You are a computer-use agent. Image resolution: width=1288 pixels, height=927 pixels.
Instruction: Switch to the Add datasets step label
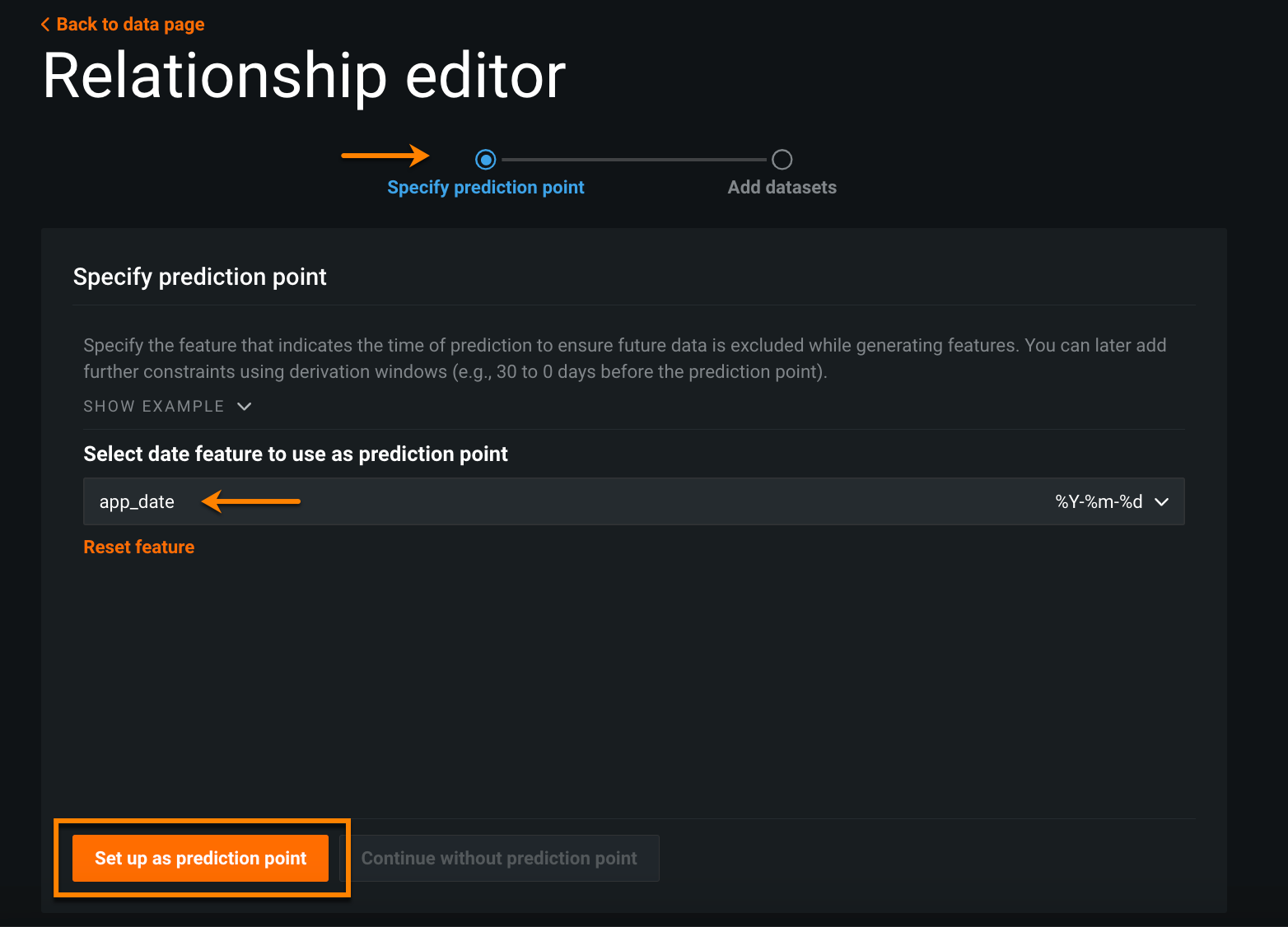point(782,188)
